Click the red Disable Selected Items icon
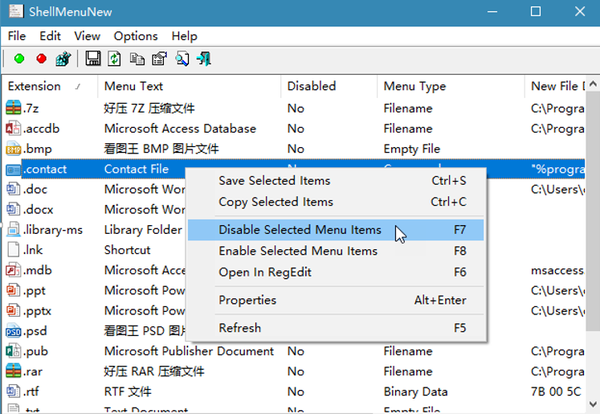 tap(41, 59)
